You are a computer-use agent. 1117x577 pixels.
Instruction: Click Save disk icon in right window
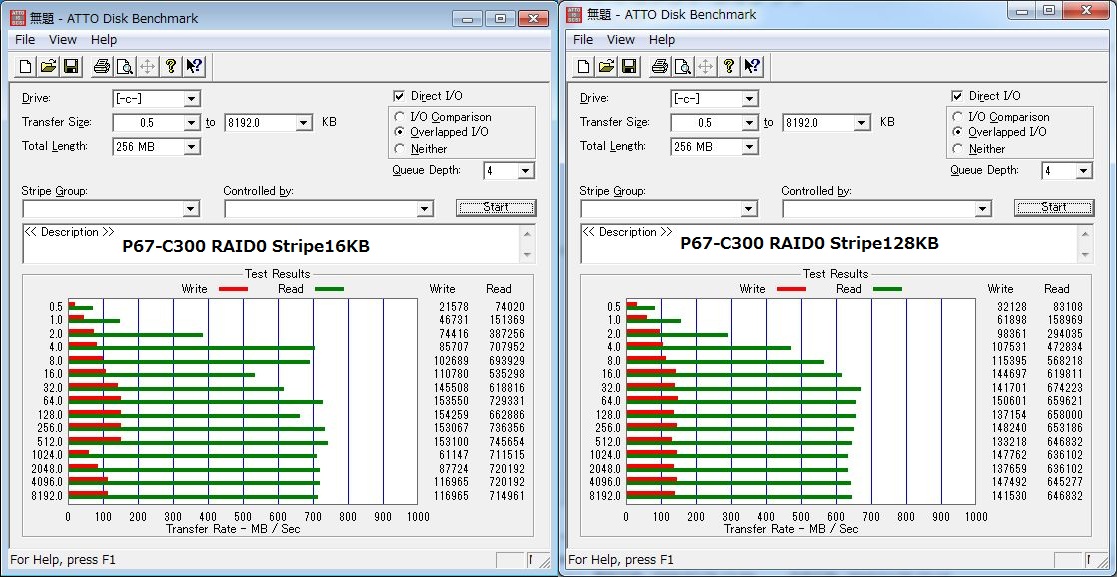click(x=629, y=67)
